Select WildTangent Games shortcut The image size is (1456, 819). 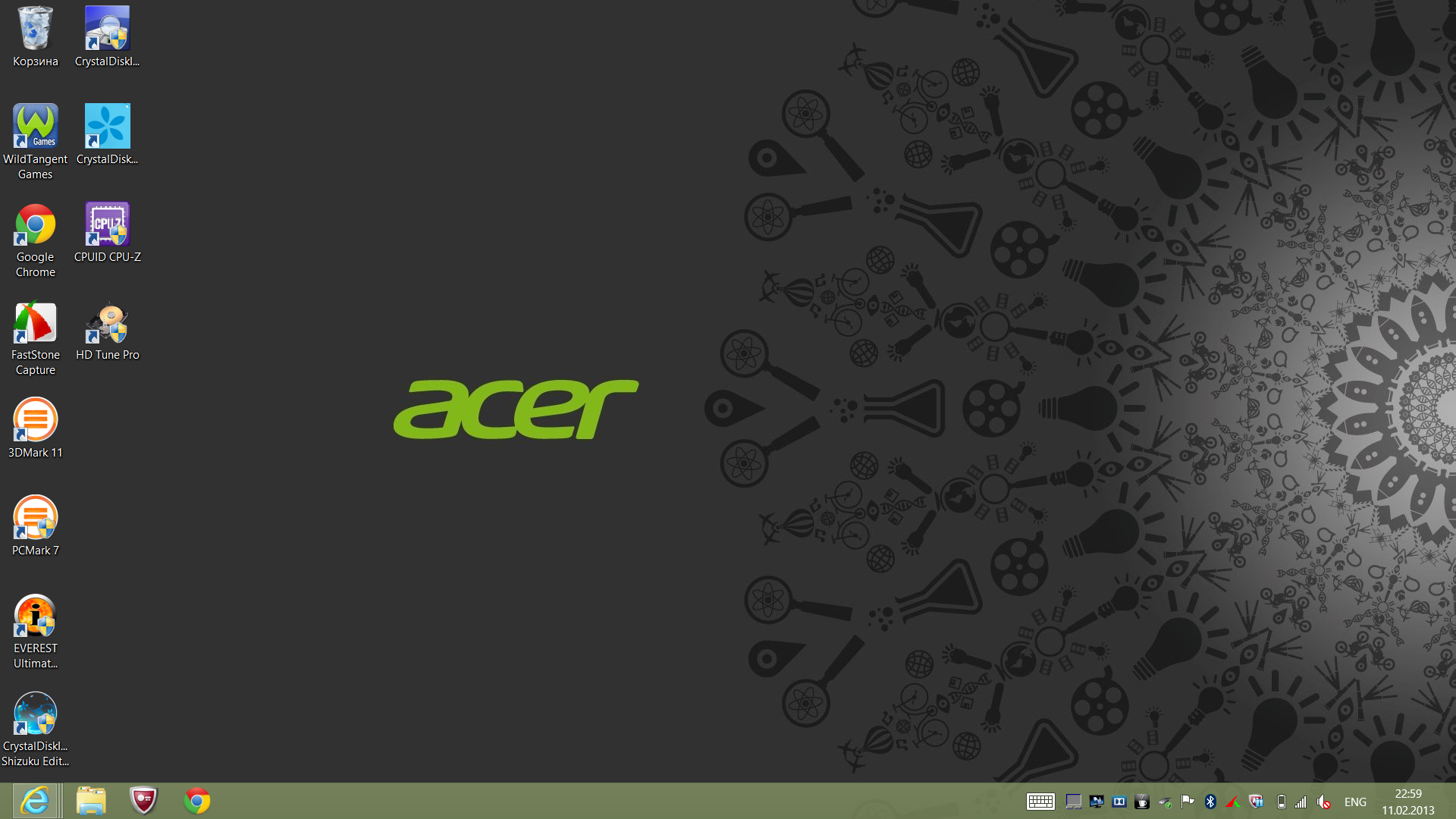pyautogui.click(x=35, y=142)
